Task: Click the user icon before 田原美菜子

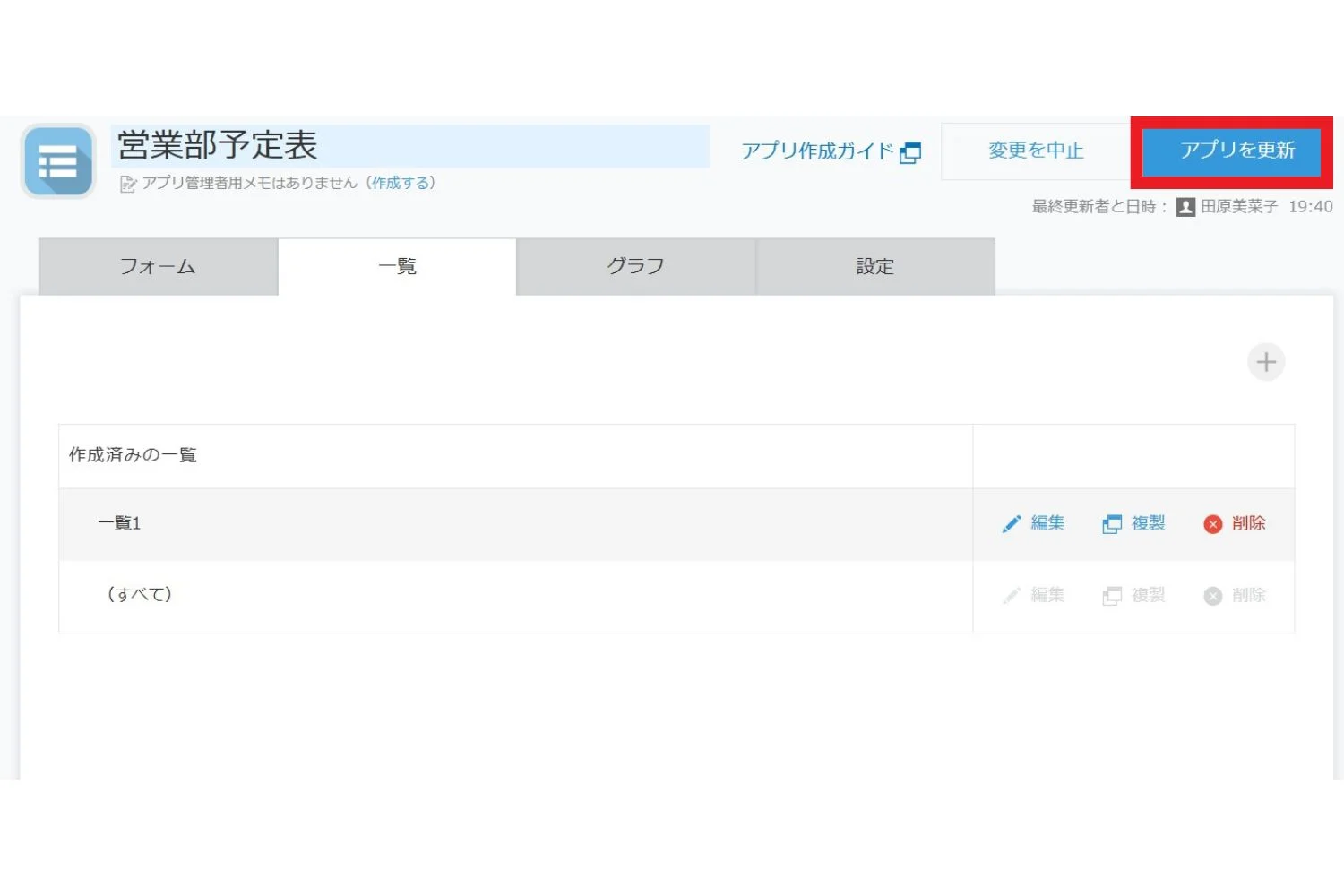Action: (1185, 206)
